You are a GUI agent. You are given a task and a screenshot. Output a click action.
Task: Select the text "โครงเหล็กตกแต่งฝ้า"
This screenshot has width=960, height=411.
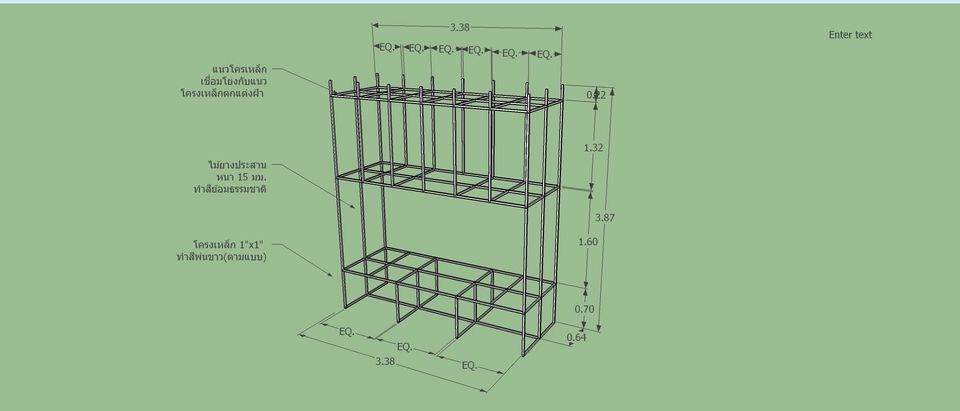click(x=222, y=94)
